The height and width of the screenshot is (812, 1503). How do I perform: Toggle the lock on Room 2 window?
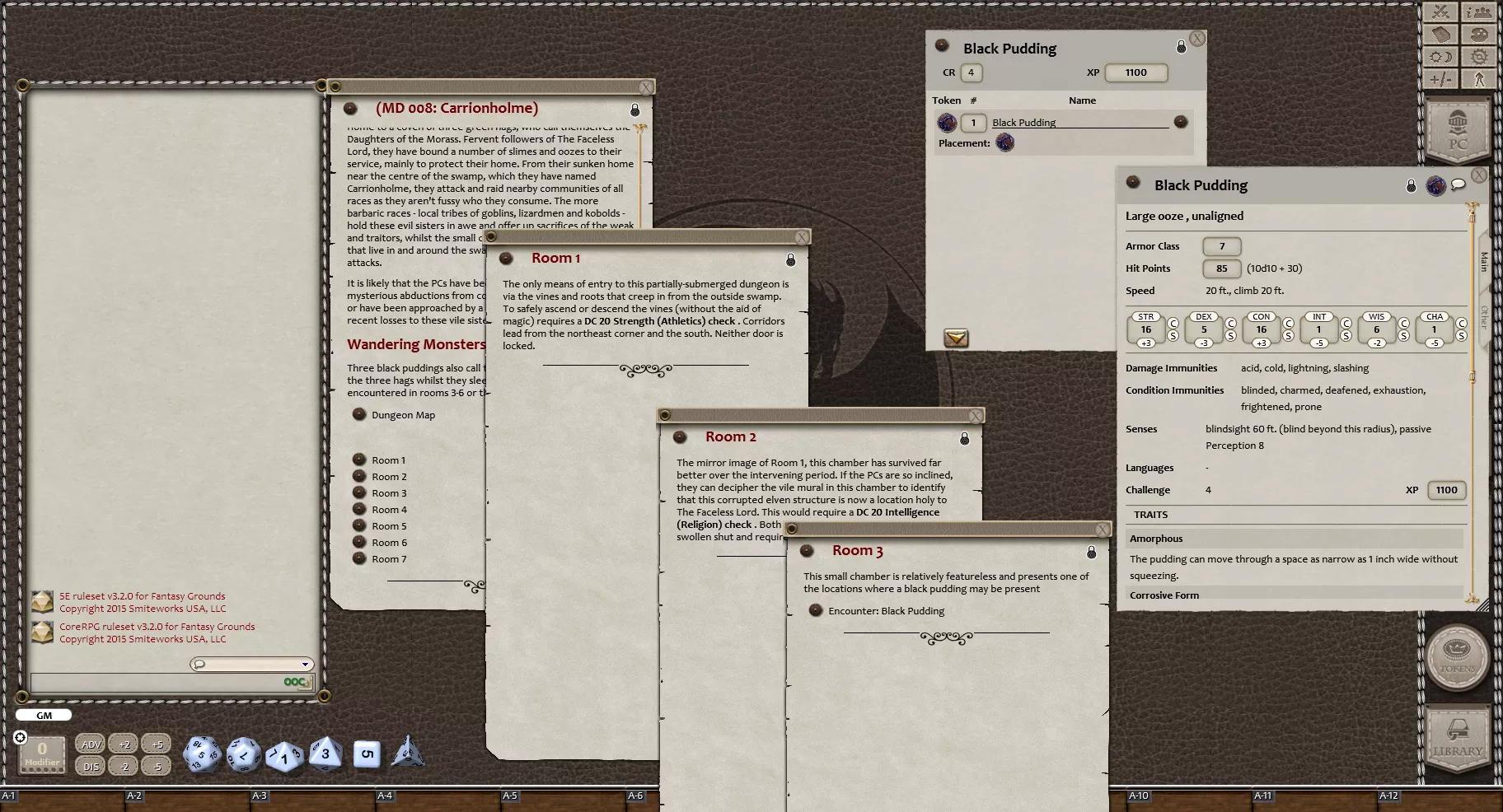pos(964,439)
